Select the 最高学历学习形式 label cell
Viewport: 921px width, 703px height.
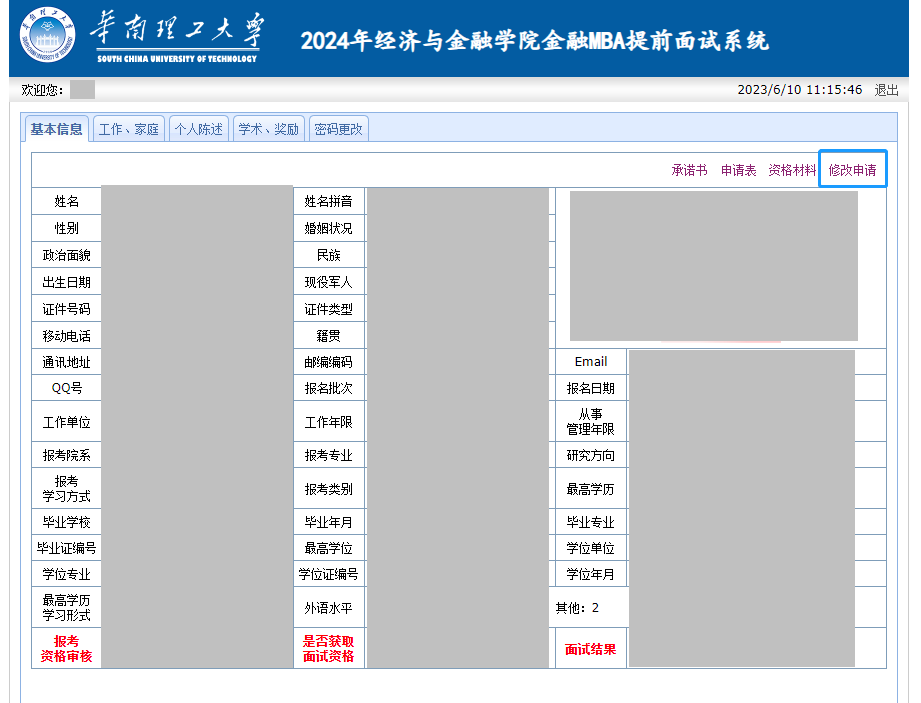tap(66, 607)
